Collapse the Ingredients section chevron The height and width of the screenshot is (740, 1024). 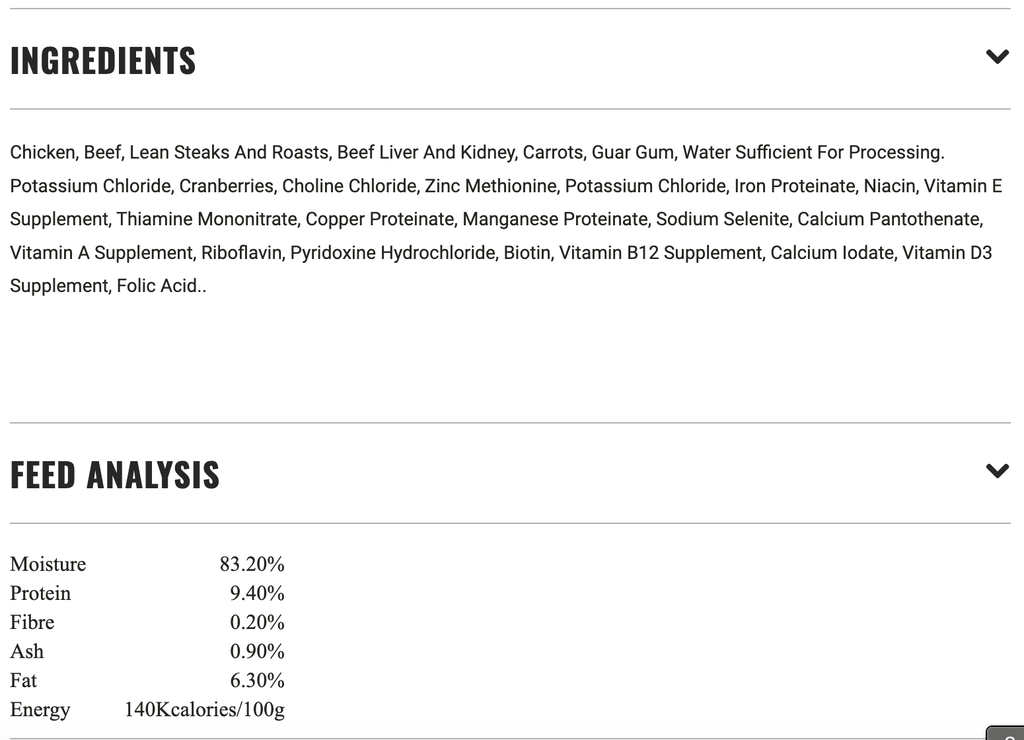point(997,57)
